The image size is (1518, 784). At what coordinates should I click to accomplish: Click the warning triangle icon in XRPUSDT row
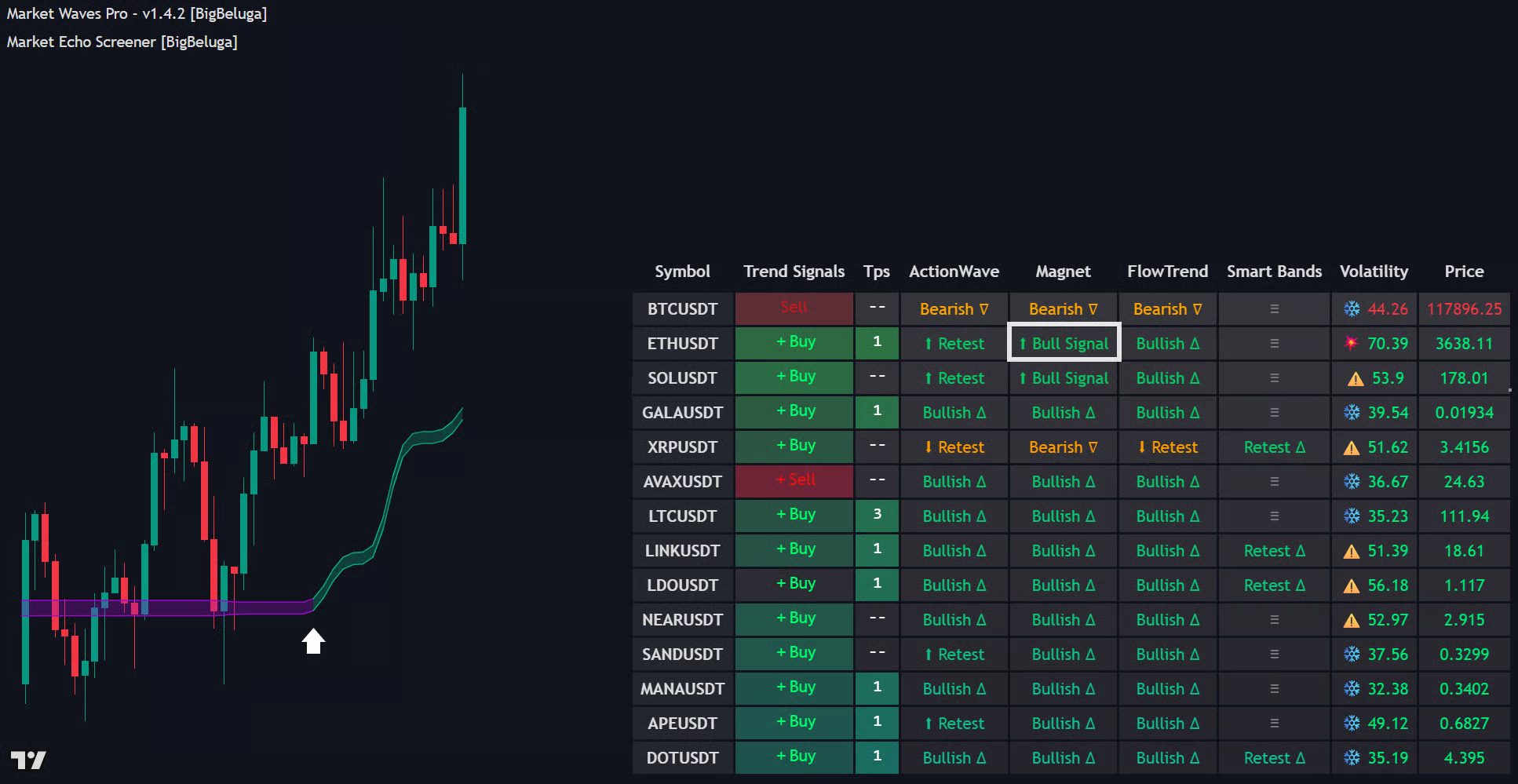(x=1352, y=448)
